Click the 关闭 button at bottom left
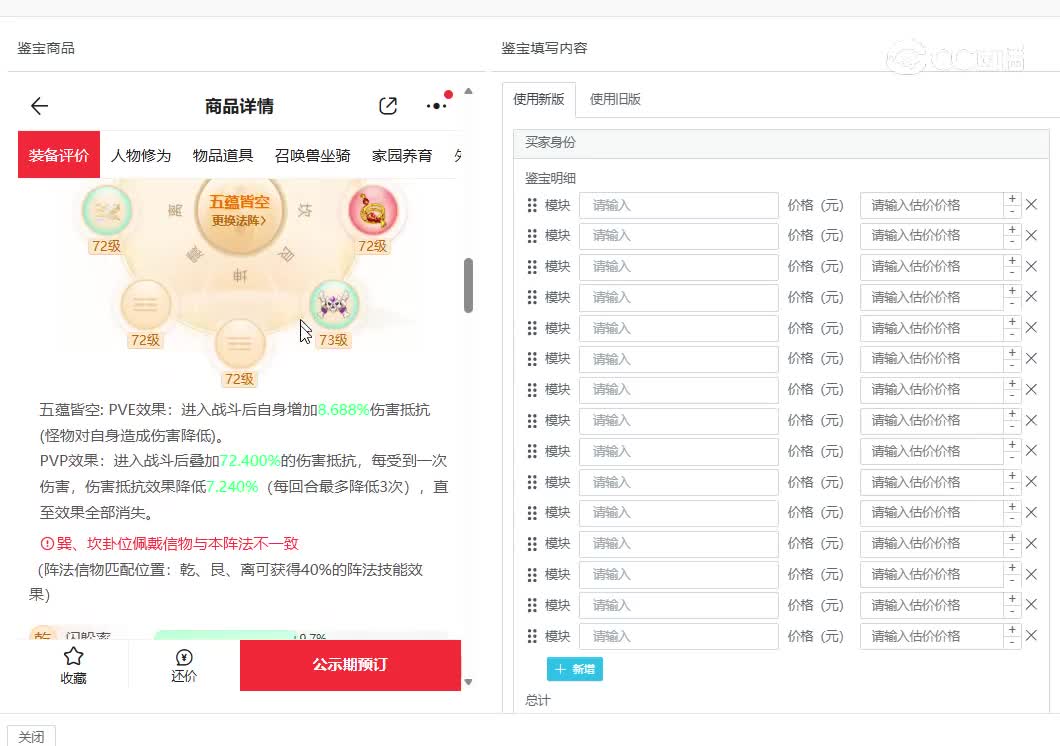The image size is (1060, 746). [x=31, y=736]
